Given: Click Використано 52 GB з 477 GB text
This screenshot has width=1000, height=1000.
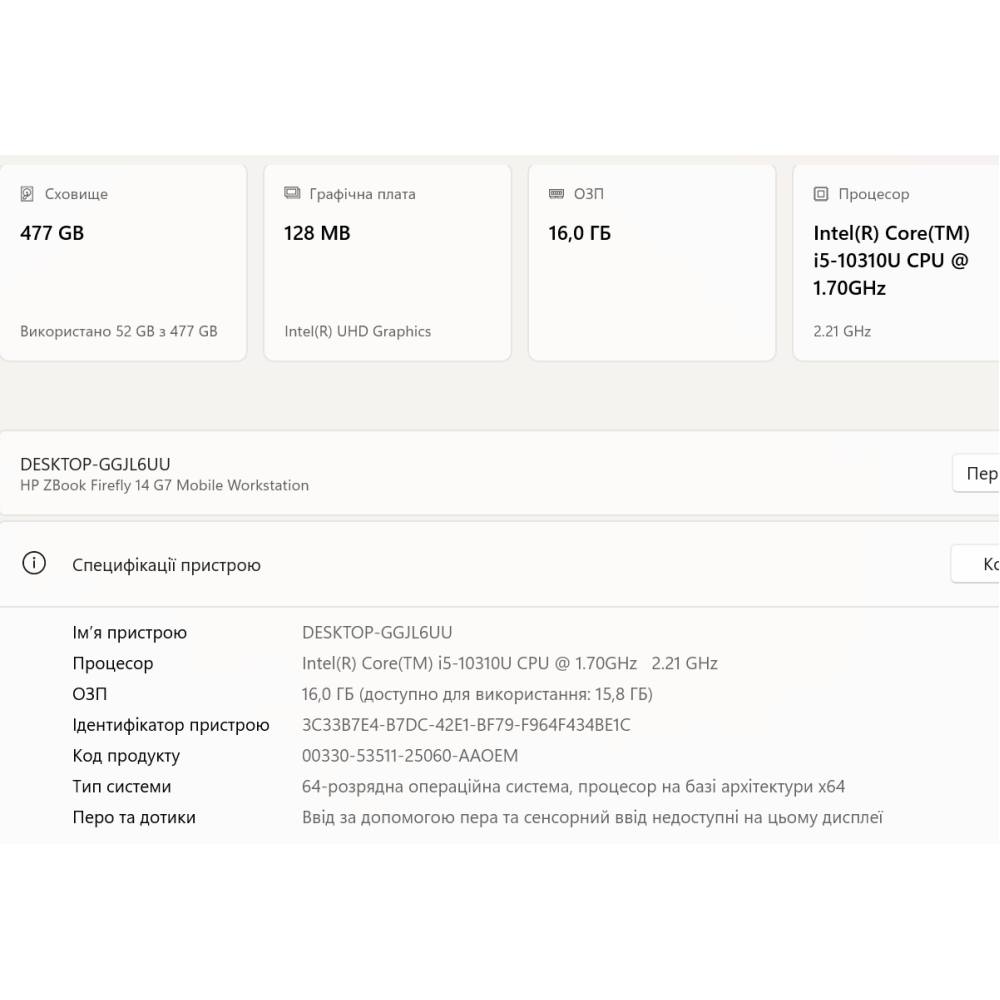Looking at the screenshot, I should point(119,331).
